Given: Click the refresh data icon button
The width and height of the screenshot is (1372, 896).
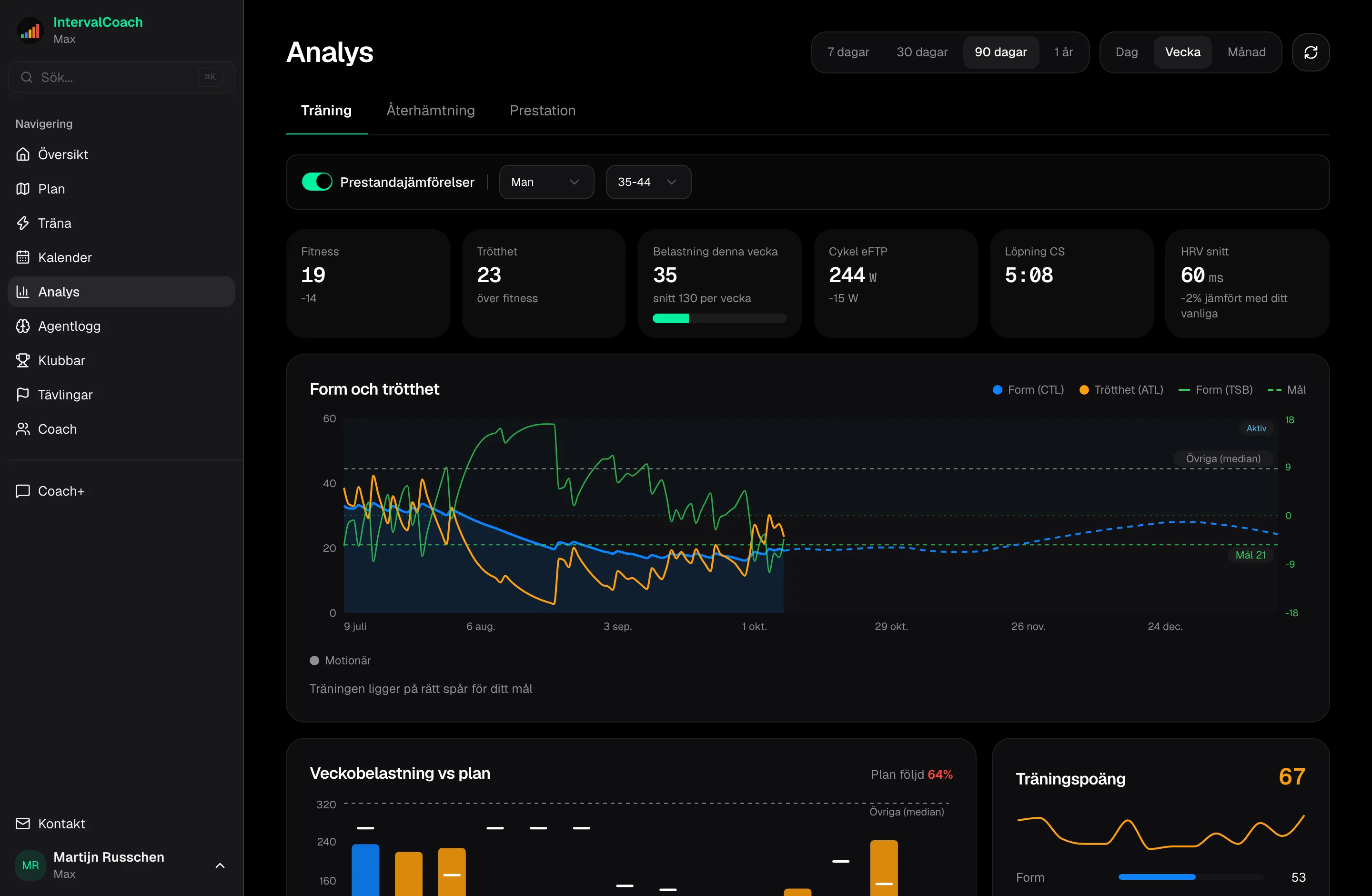Looking at the screenshot, I should coord(1311,52).
